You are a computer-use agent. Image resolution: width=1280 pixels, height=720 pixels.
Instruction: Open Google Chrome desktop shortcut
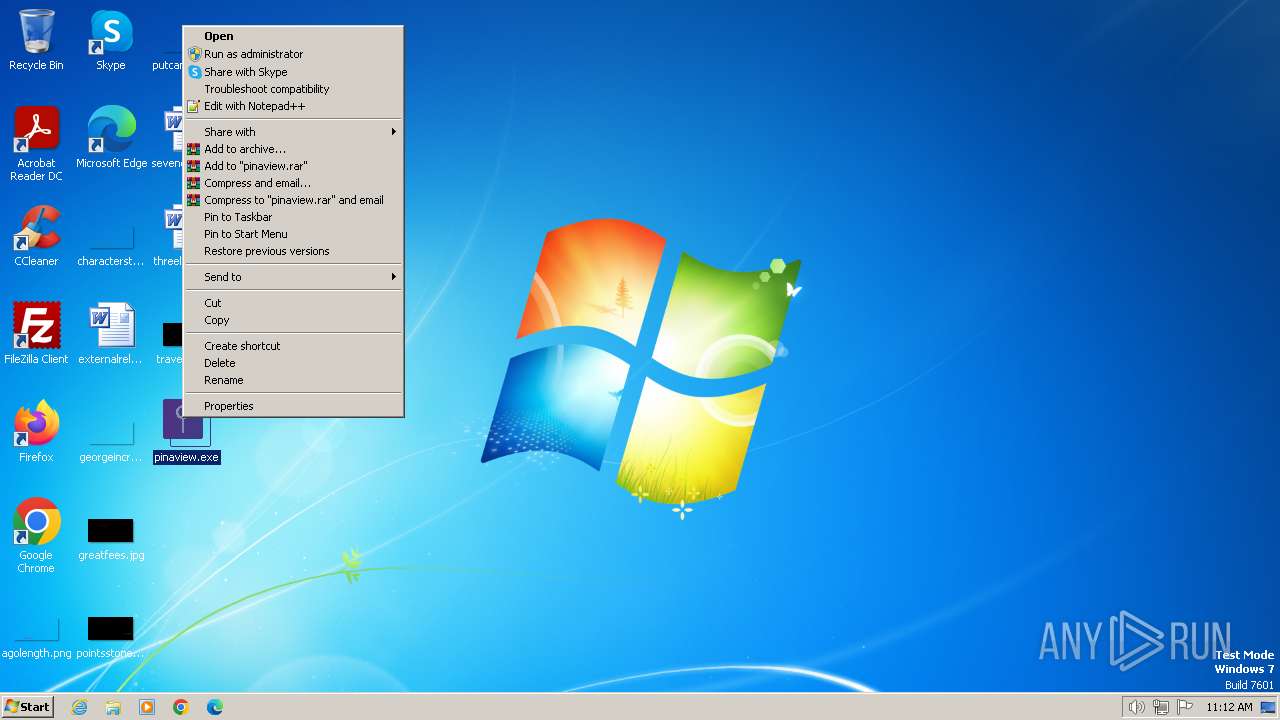click(36, 536)
